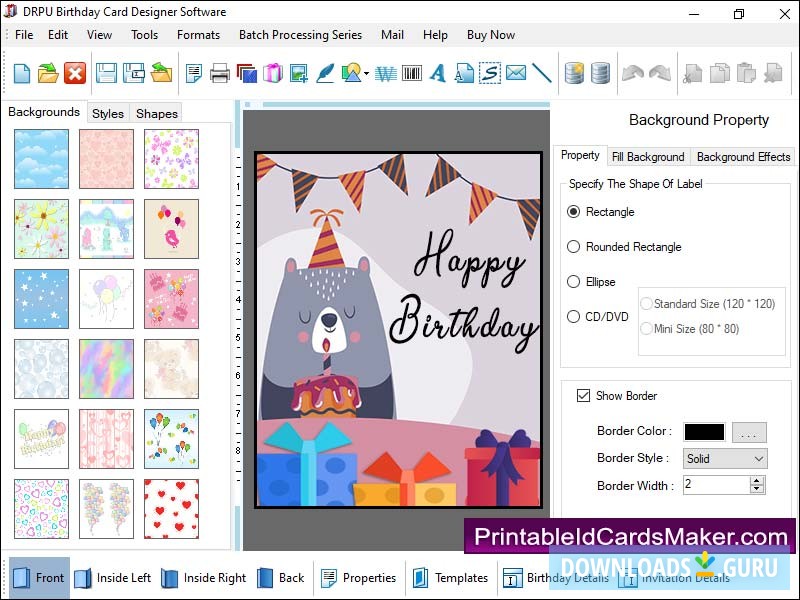Click the database connection icon
The image size is (800, 600).
click(575, 72)
